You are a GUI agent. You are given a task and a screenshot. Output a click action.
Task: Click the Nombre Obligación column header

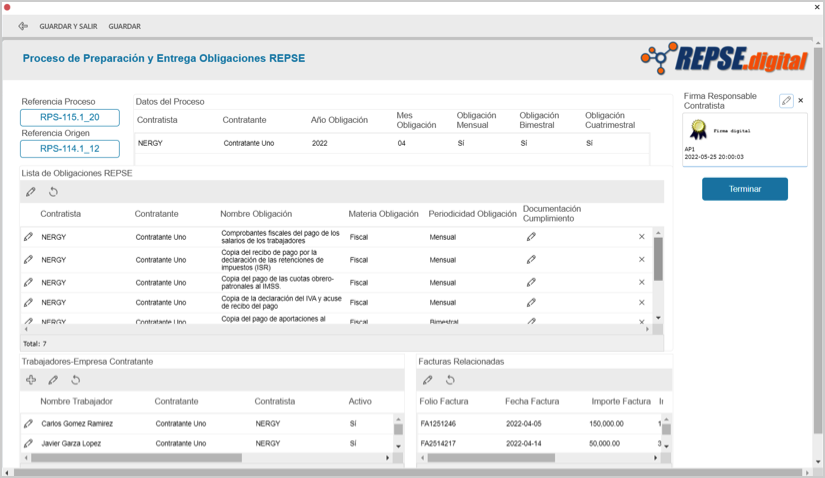tap(256, 214)
